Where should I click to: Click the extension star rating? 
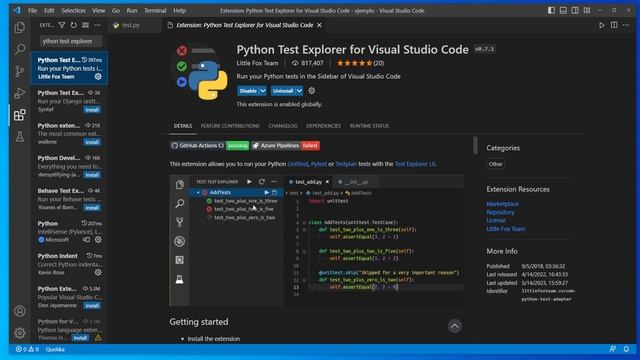[x=354, y=63]
